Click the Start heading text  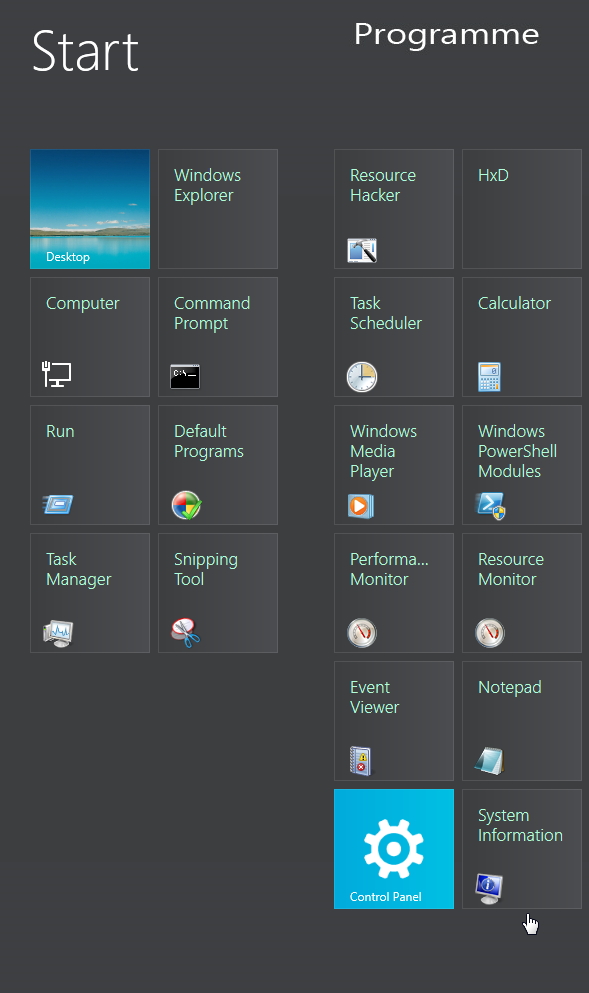coord(86,51)
